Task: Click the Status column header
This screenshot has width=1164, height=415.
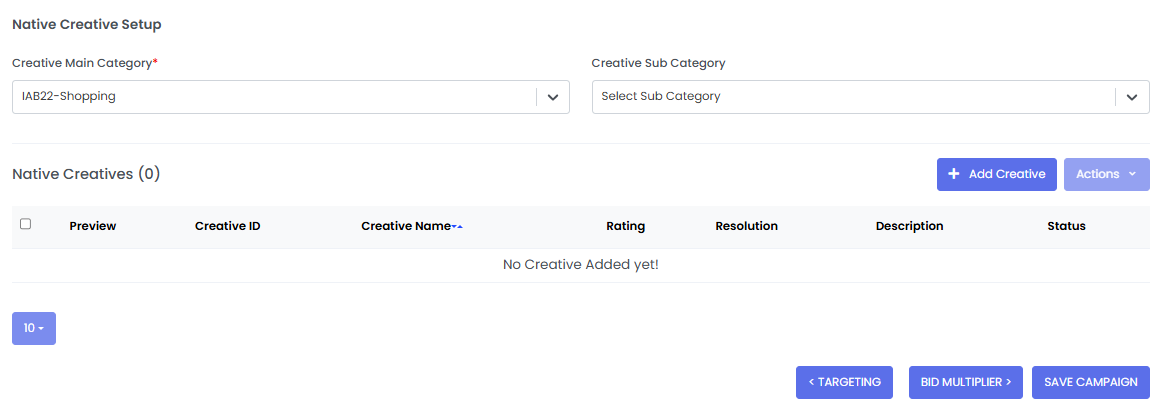Action: [1066, 226]
